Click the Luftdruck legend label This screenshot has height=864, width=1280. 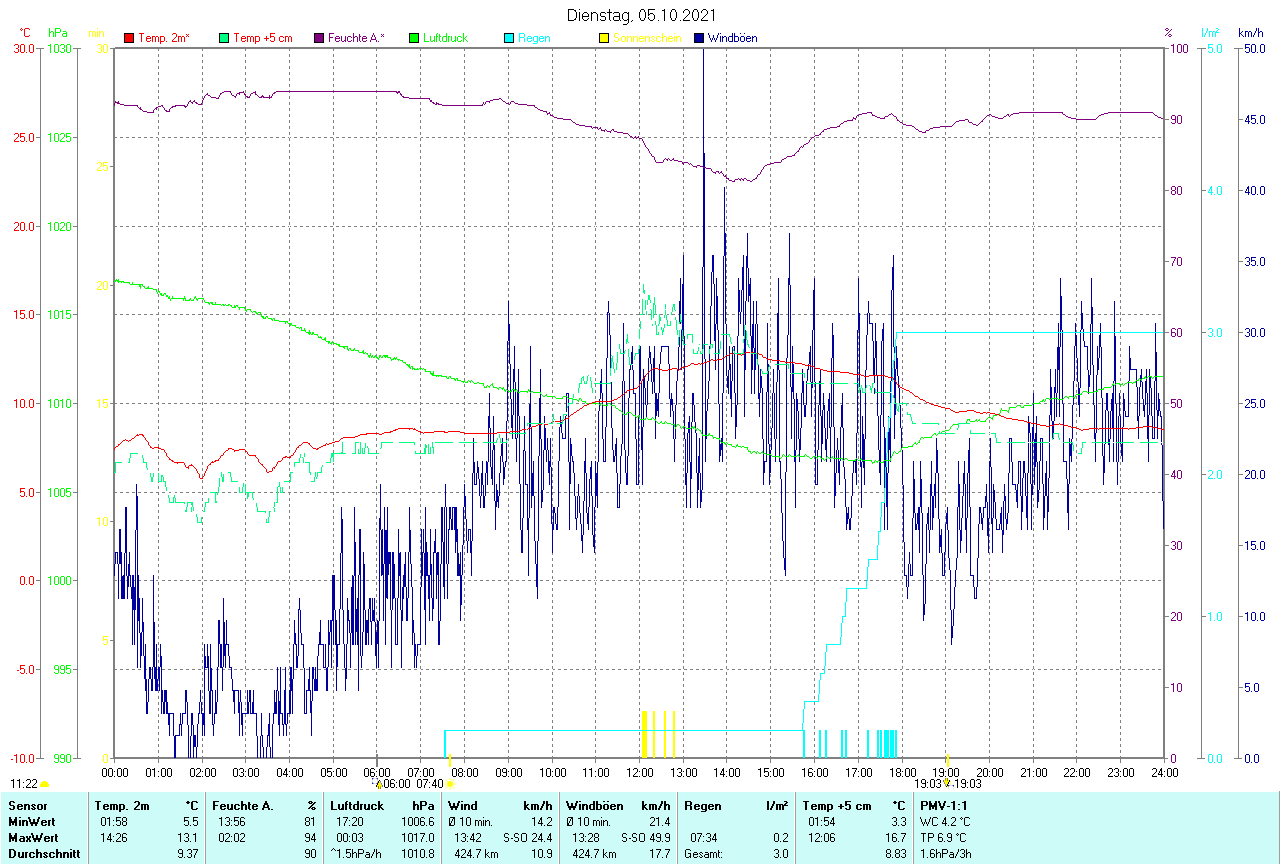(445, 38)
